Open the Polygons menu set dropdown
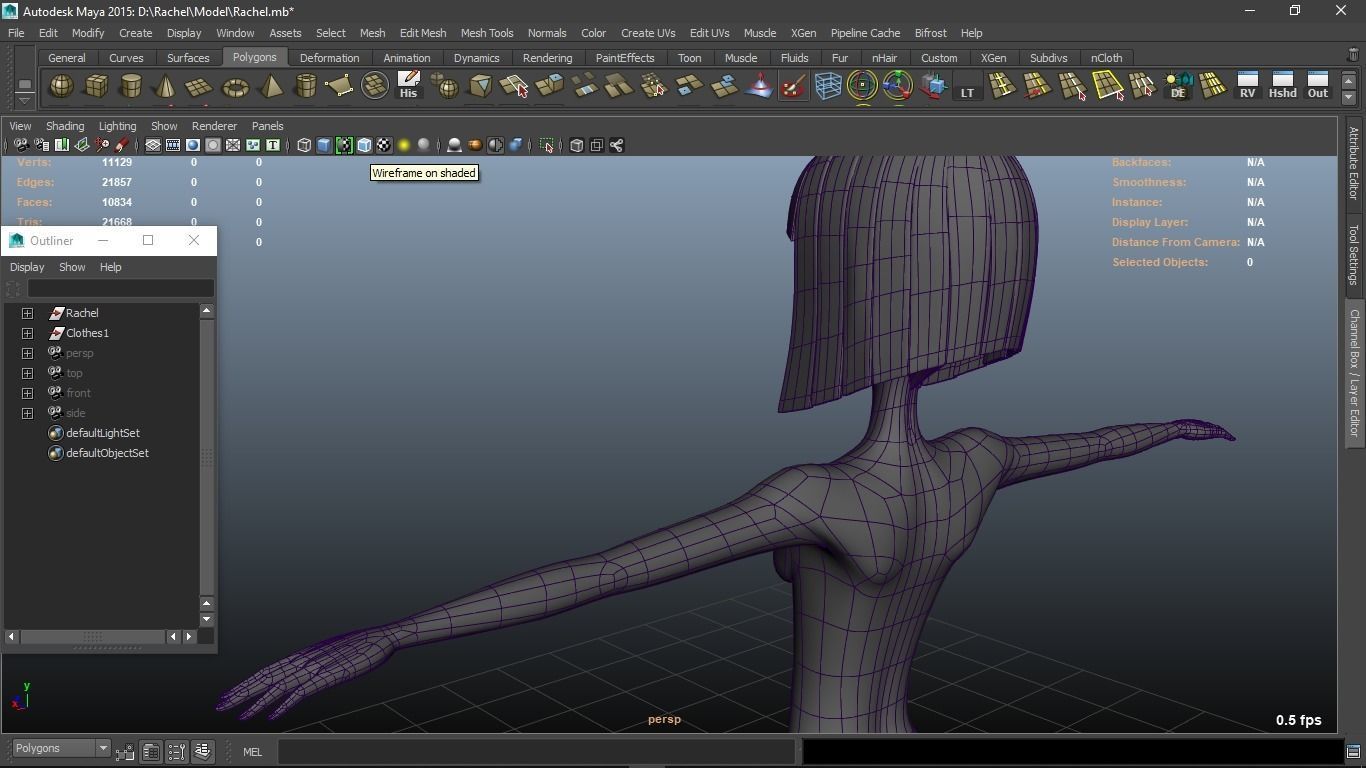1366x768 pixels. click(61, 749)
